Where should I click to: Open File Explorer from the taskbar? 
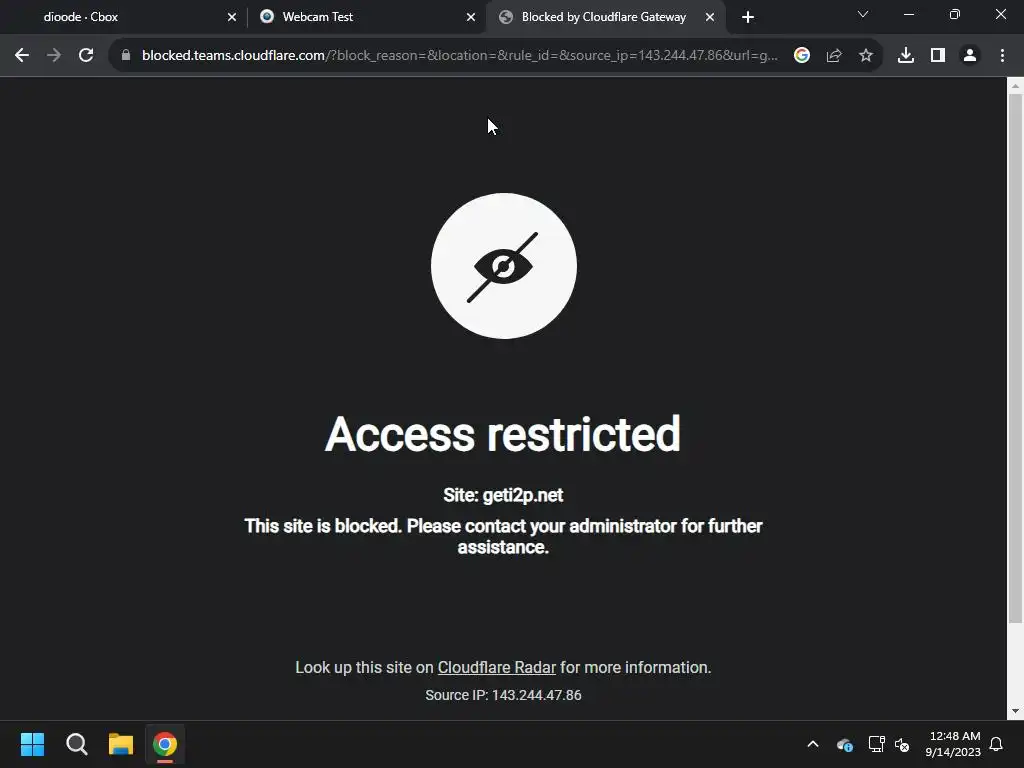tap(121, 744)
